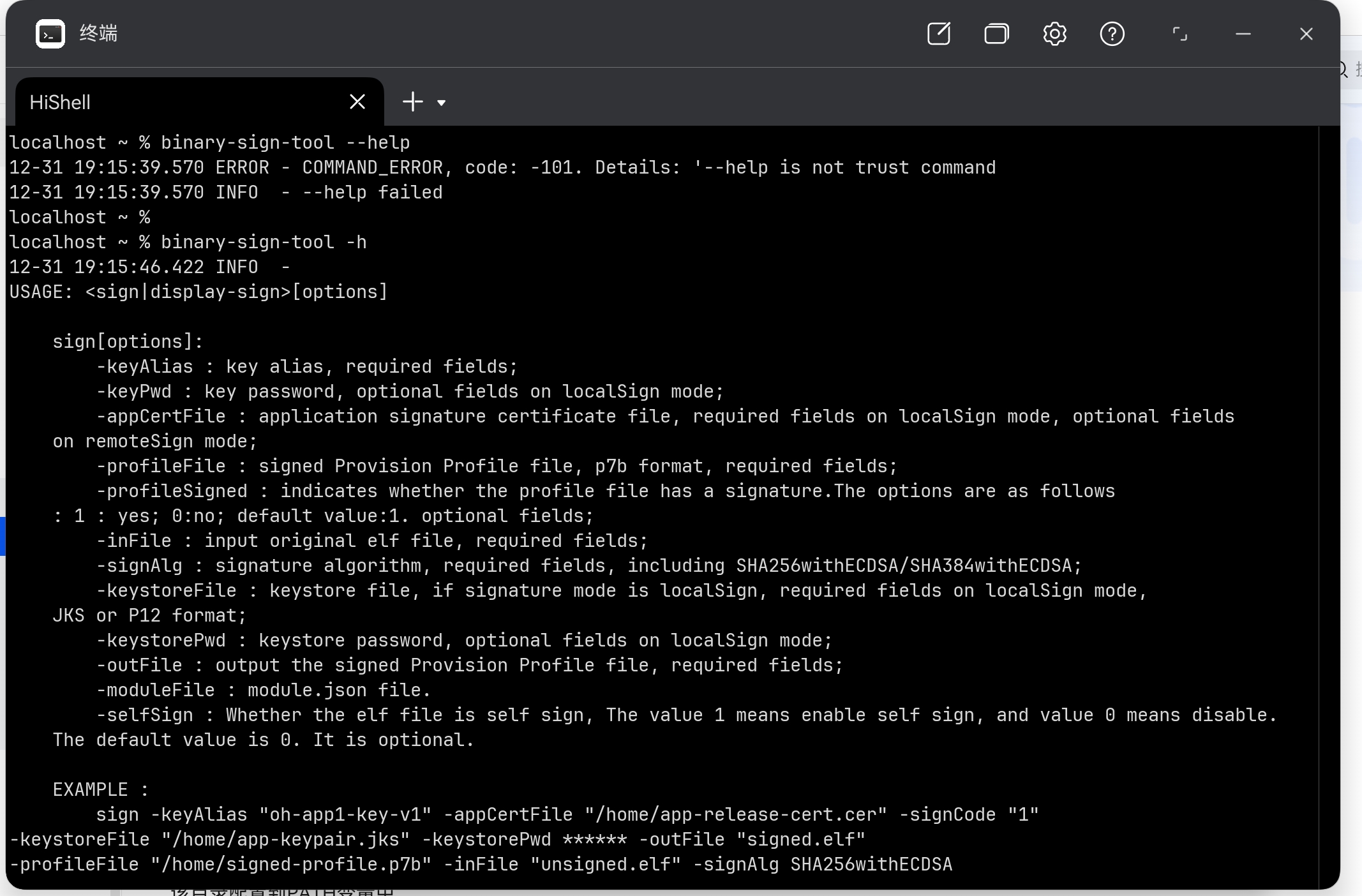Open the settings gear
Screen dimensions: 1362x896
pyautogui.click(x=1054, y=34)
